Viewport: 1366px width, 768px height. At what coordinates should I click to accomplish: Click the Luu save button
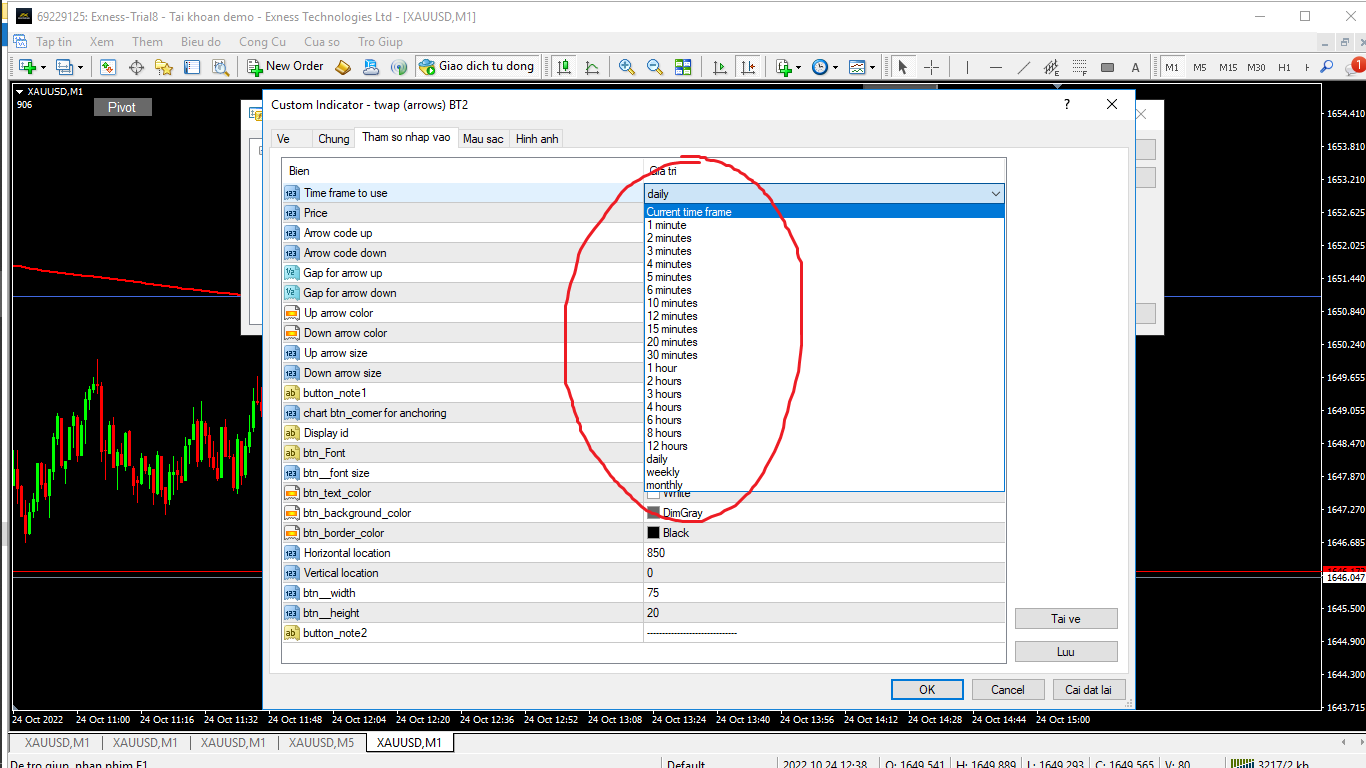pos(1066,651)
